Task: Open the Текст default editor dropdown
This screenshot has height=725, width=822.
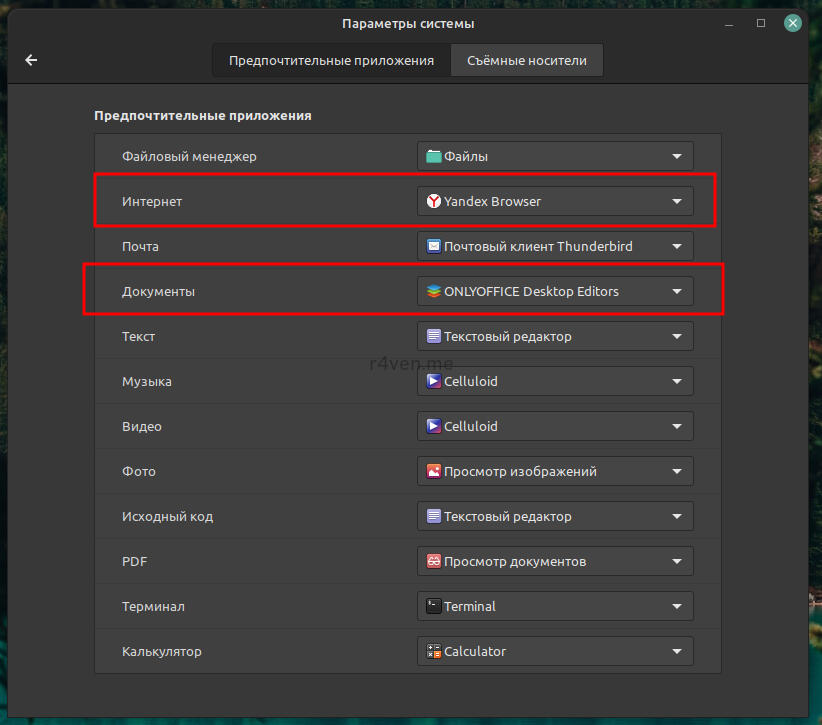Action: tap(555, 336)
